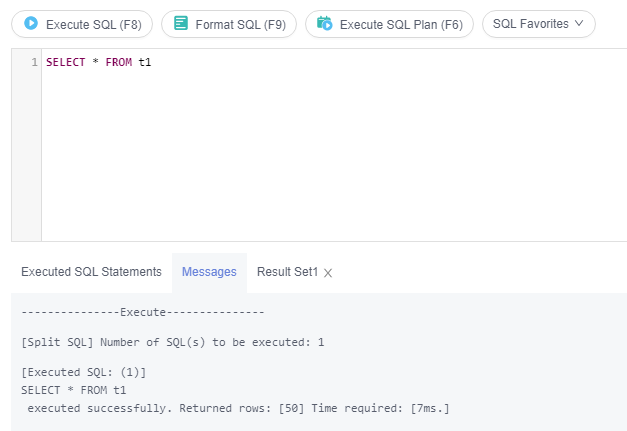Click Execute SQL Plan (F6) button

coord(389,24)
